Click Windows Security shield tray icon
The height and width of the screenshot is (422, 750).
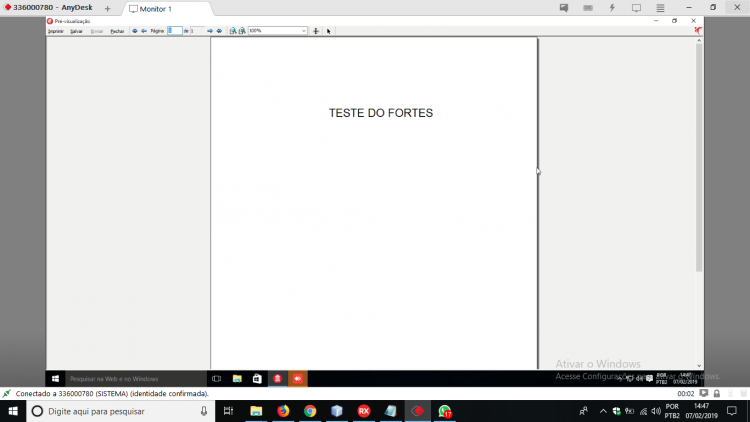616,411
